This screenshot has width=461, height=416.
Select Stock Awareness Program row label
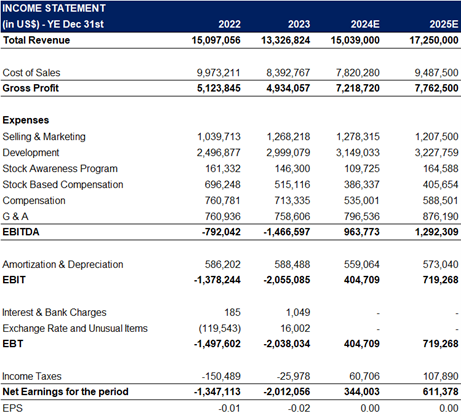(x=60, y=169)
